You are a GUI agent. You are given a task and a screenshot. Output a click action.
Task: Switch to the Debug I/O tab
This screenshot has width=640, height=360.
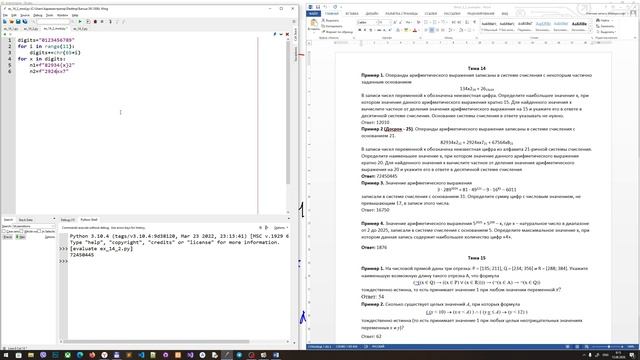68,220
